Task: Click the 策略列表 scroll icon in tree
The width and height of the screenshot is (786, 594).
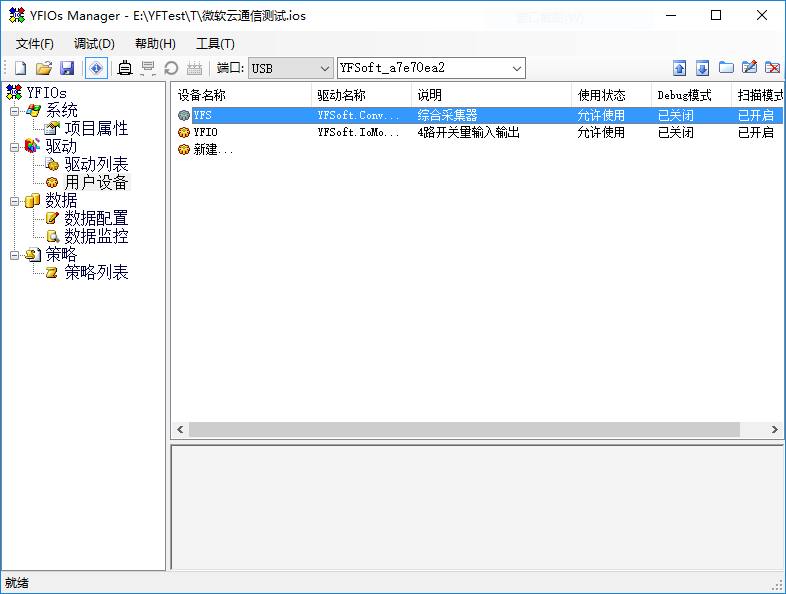Action: [x=52, y=273]
